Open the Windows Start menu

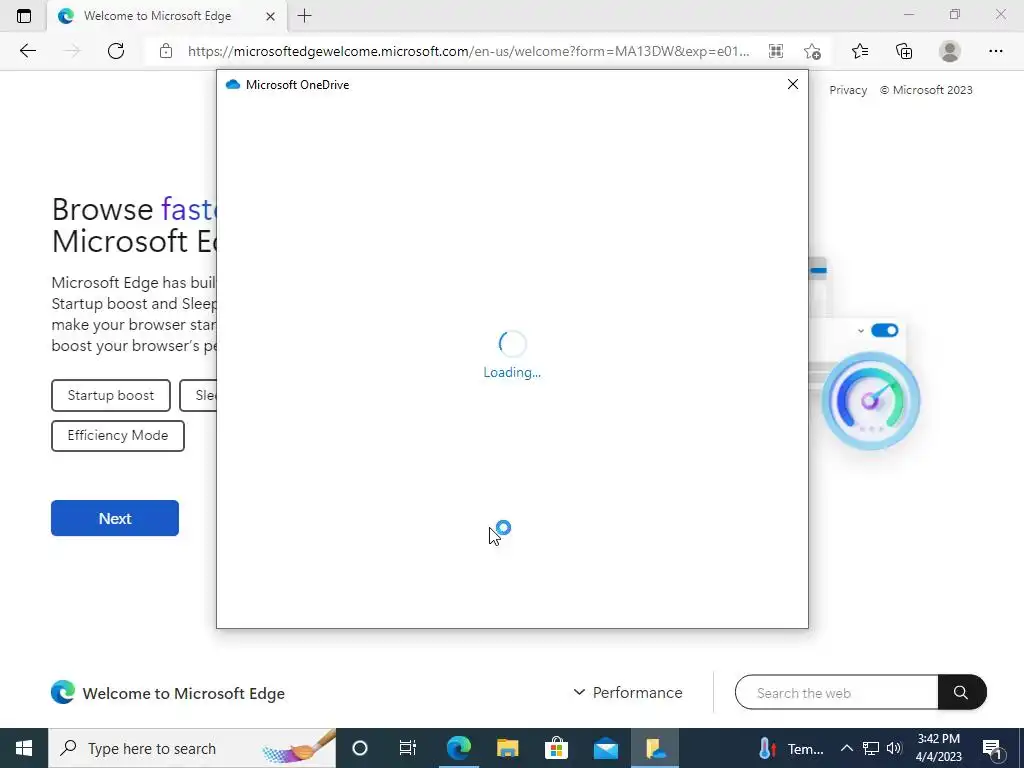24,748
